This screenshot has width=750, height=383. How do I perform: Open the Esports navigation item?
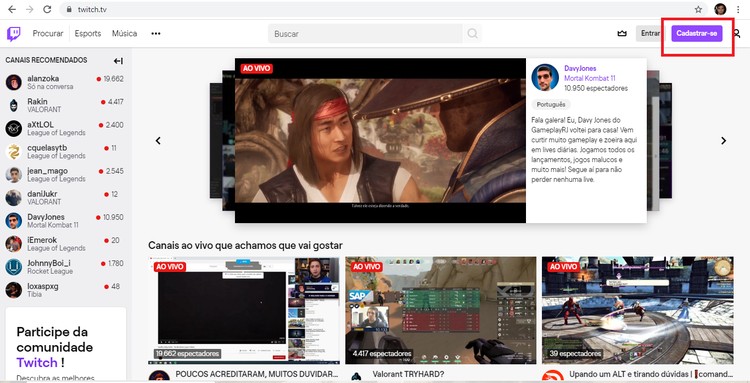88,33
